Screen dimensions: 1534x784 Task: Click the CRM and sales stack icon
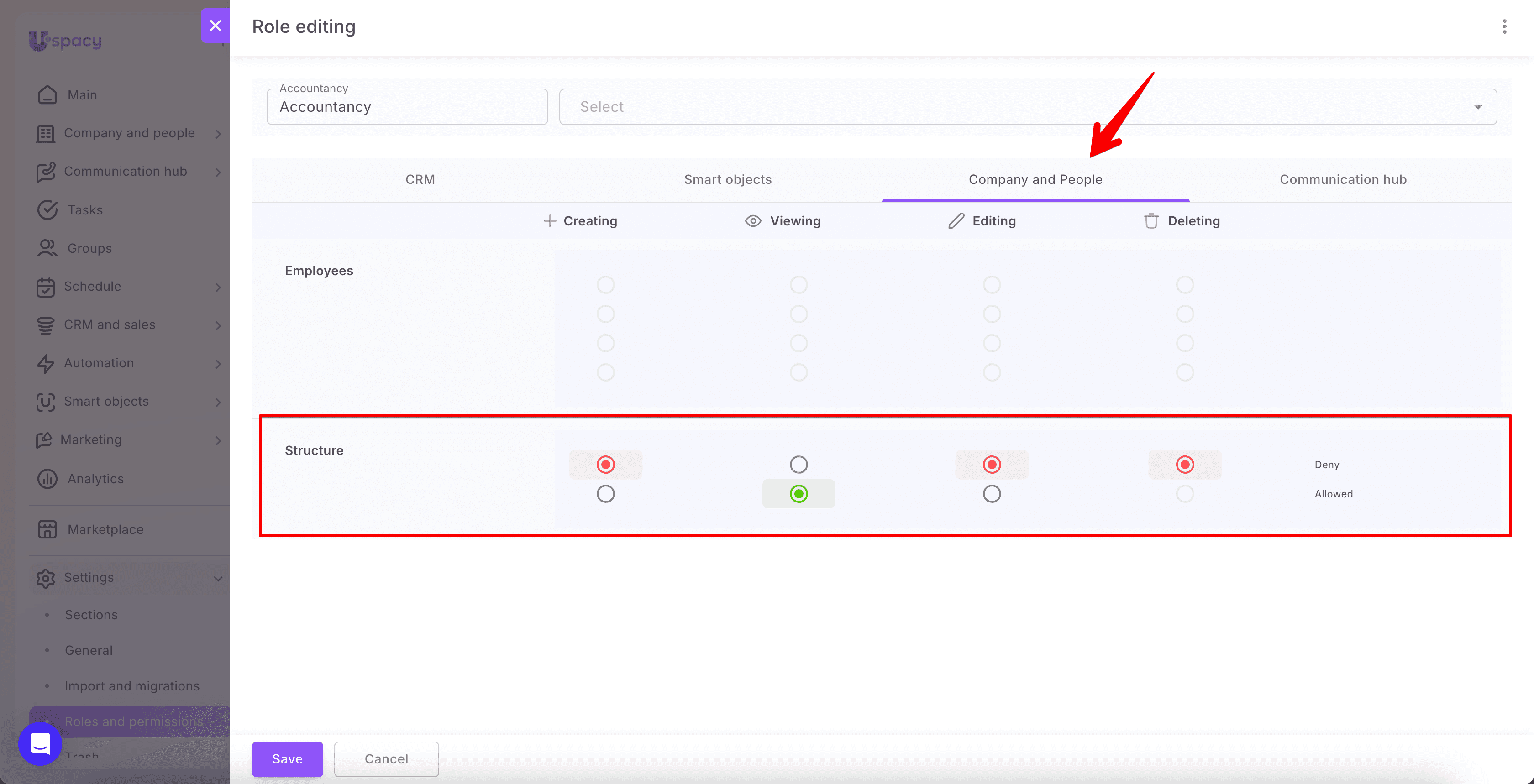(x=45, y=325)
